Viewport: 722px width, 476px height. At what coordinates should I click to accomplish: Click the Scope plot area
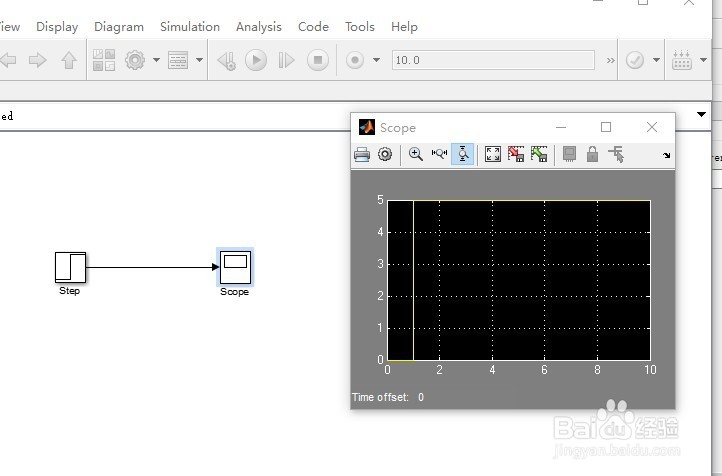pos(519,280)
